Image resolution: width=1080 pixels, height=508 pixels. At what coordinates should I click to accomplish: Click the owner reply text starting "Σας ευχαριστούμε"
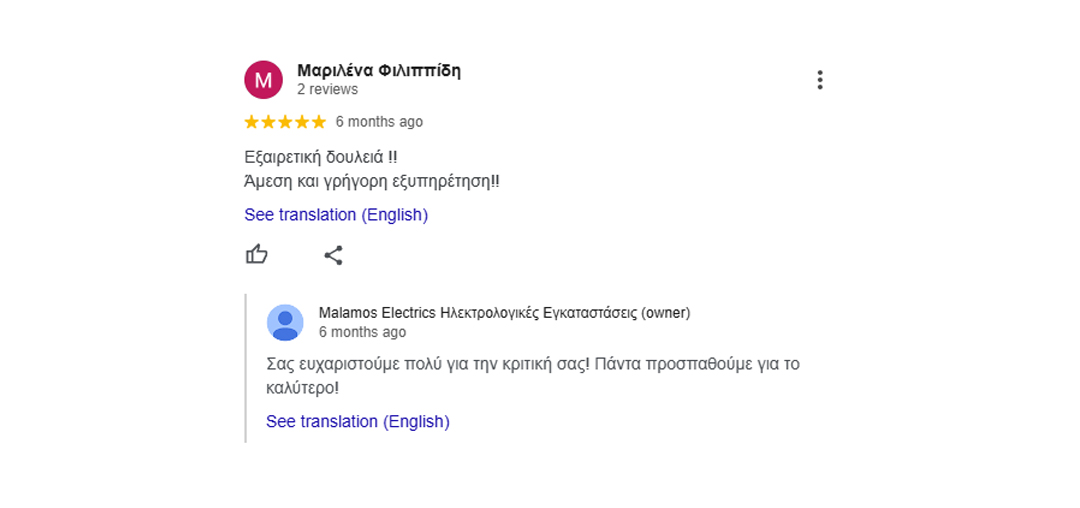click(x=533, y=376)
